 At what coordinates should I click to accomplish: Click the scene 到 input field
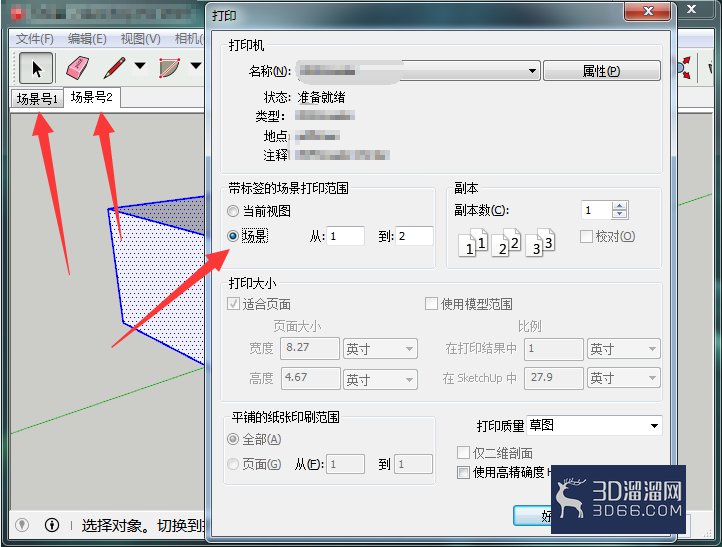[x=414, y=236]
